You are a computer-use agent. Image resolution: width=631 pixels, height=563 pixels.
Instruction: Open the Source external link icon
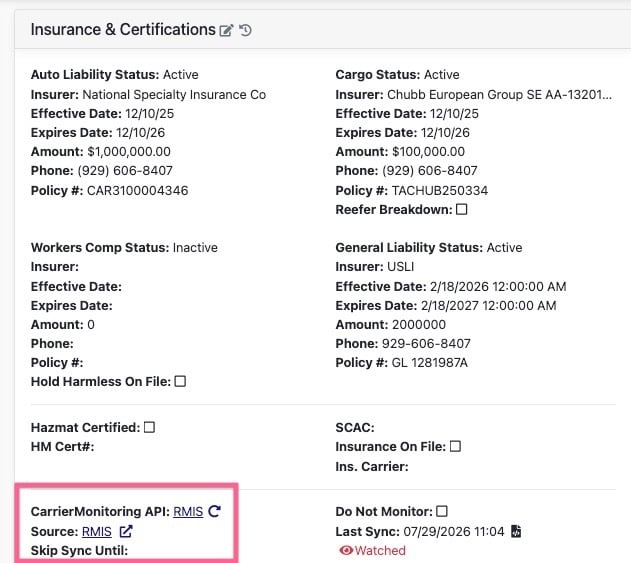(x=126, y=531)
